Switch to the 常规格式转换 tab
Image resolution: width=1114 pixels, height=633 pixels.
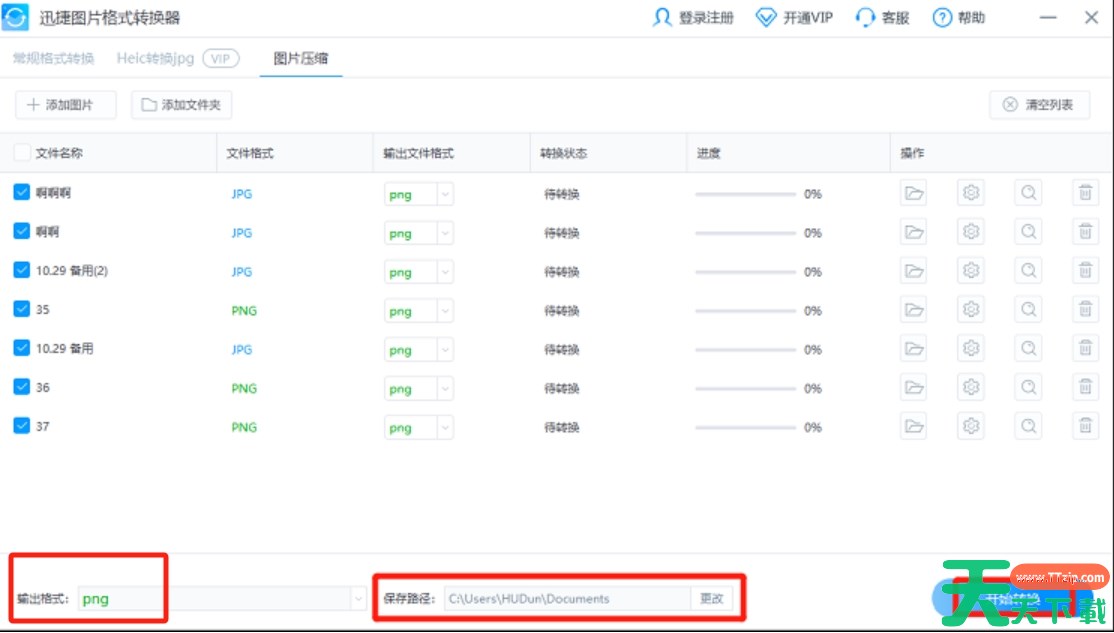[x=51, y=58]
